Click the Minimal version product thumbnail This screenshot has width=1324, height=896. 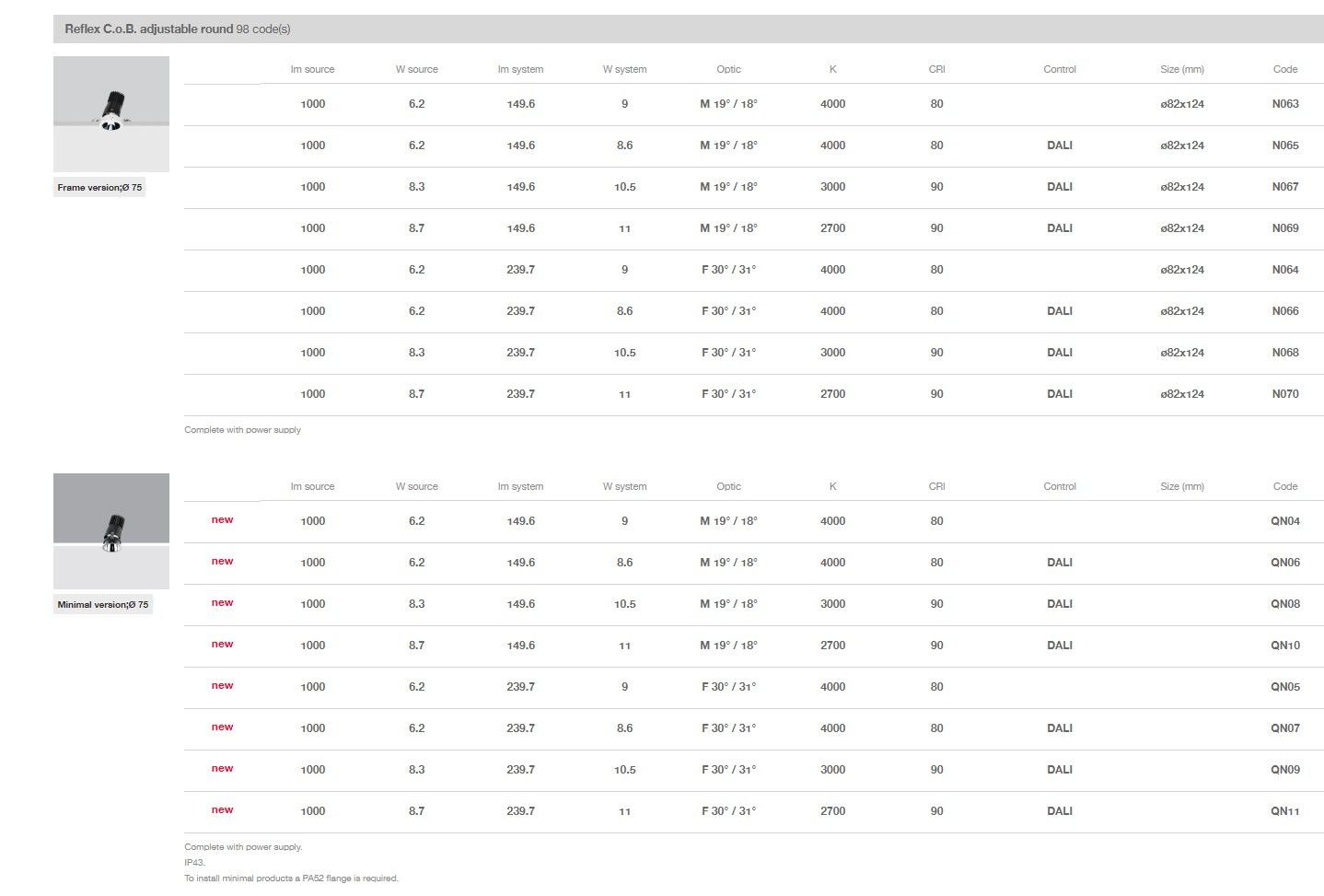click(111, 531)
